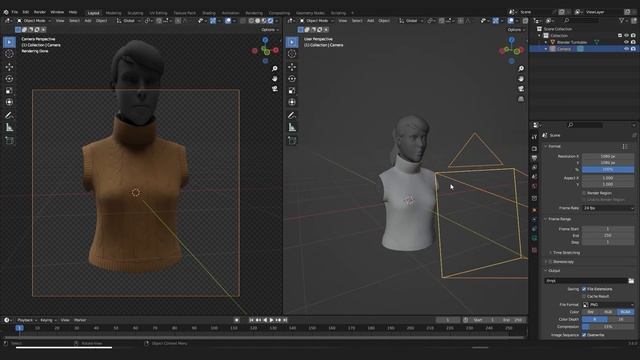Screen dimensions: 640x360
Task: Open the Frame Rate dropdown
Action: [x=608, y=208]
